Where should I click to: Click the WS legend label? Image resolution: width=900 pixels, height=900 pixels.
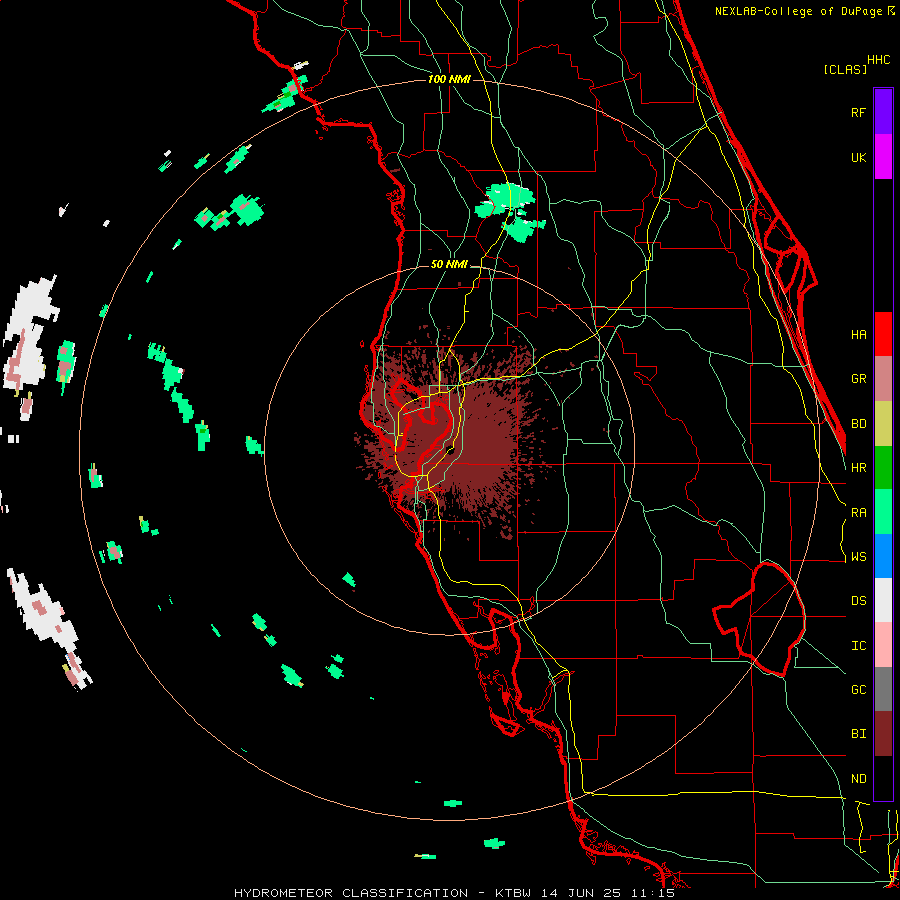tap(858, 556)
